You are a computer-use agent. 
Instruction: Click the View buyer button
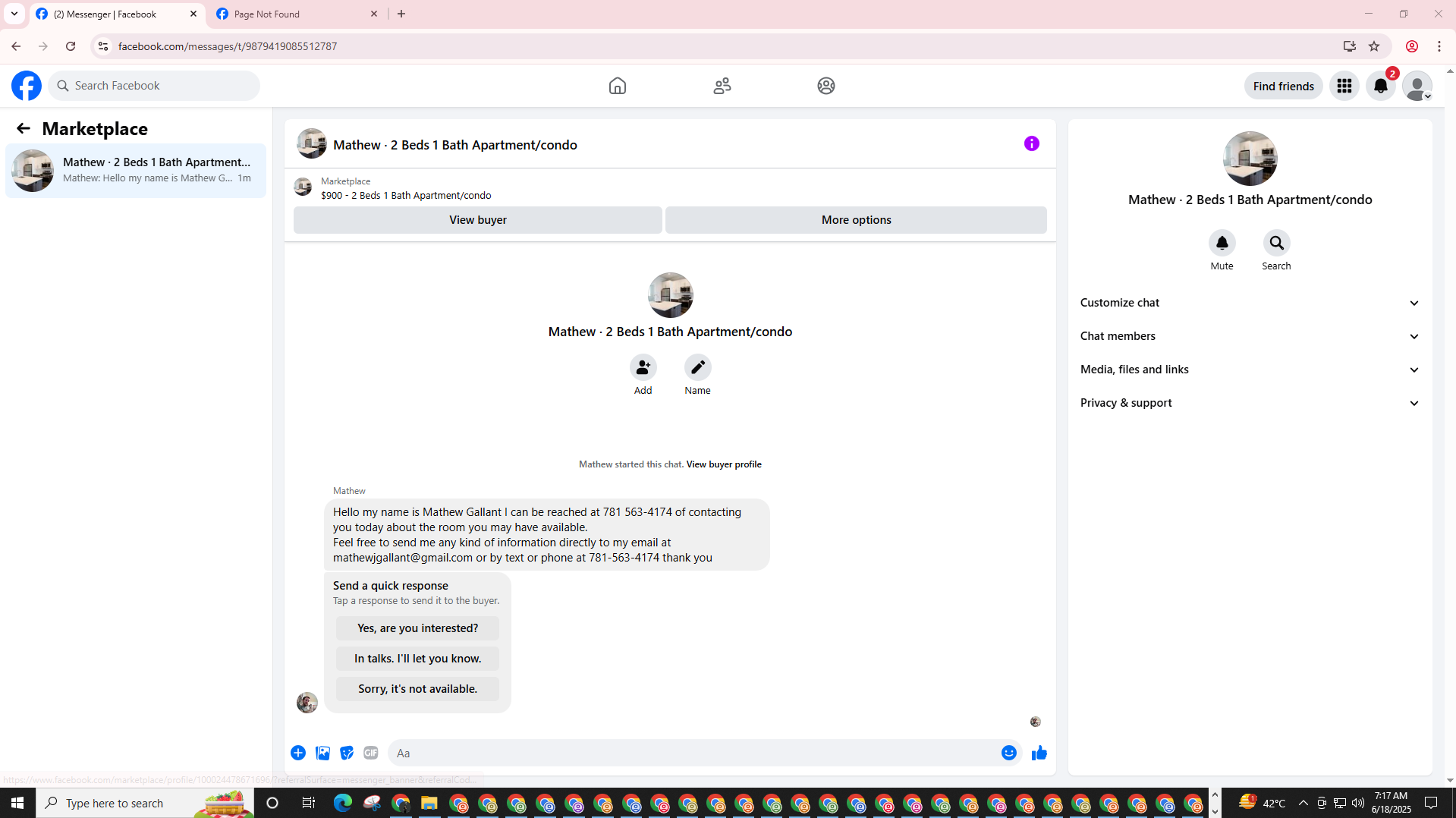point(478,220)
